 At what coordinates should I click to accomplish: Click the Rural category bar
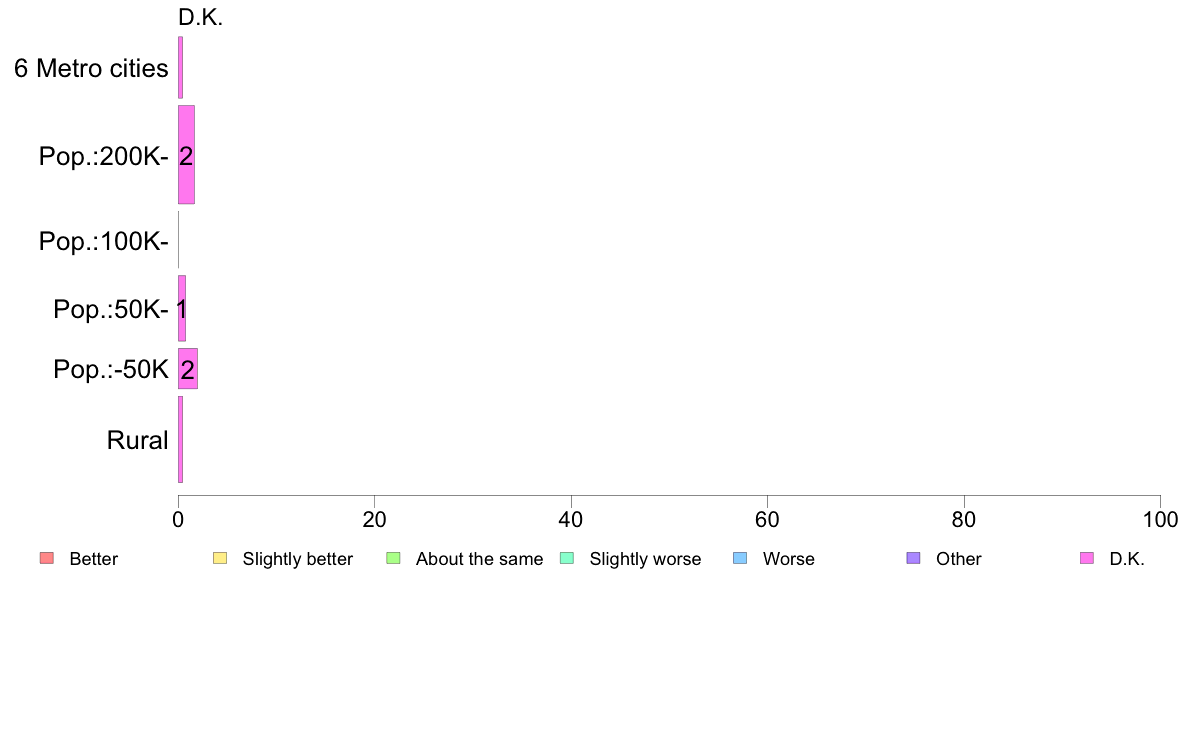(180, 440)
